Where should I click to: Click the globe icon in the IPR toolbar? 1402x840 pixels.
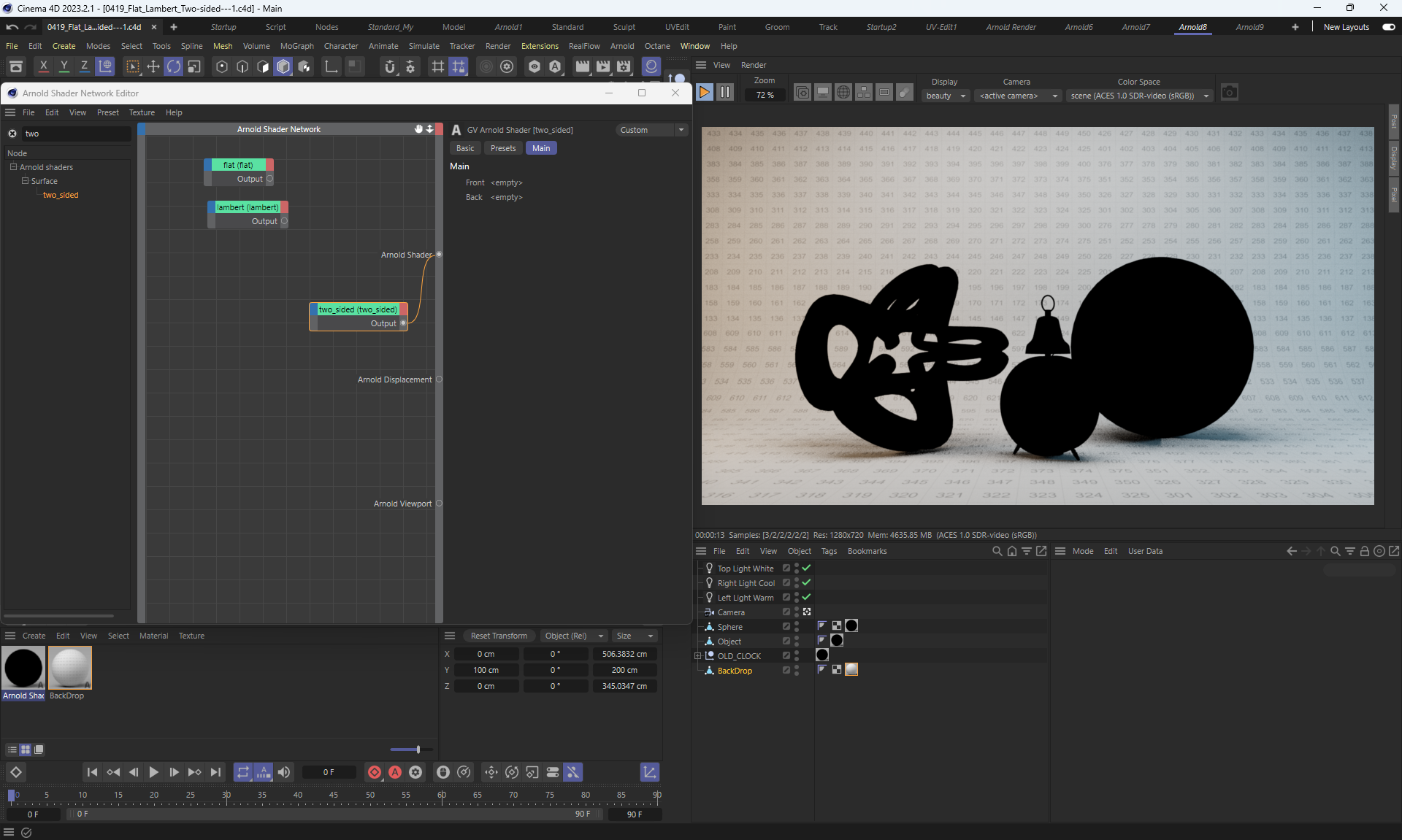(843, 93)
